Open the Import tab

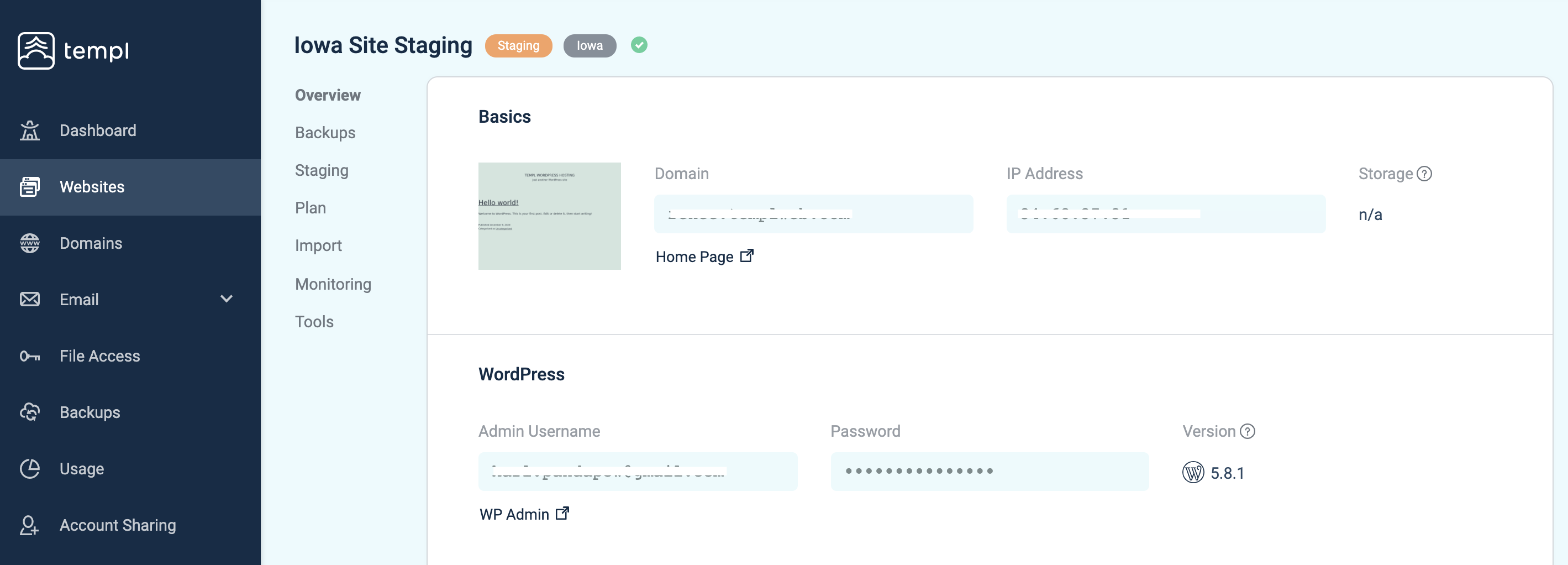point(318,246)
